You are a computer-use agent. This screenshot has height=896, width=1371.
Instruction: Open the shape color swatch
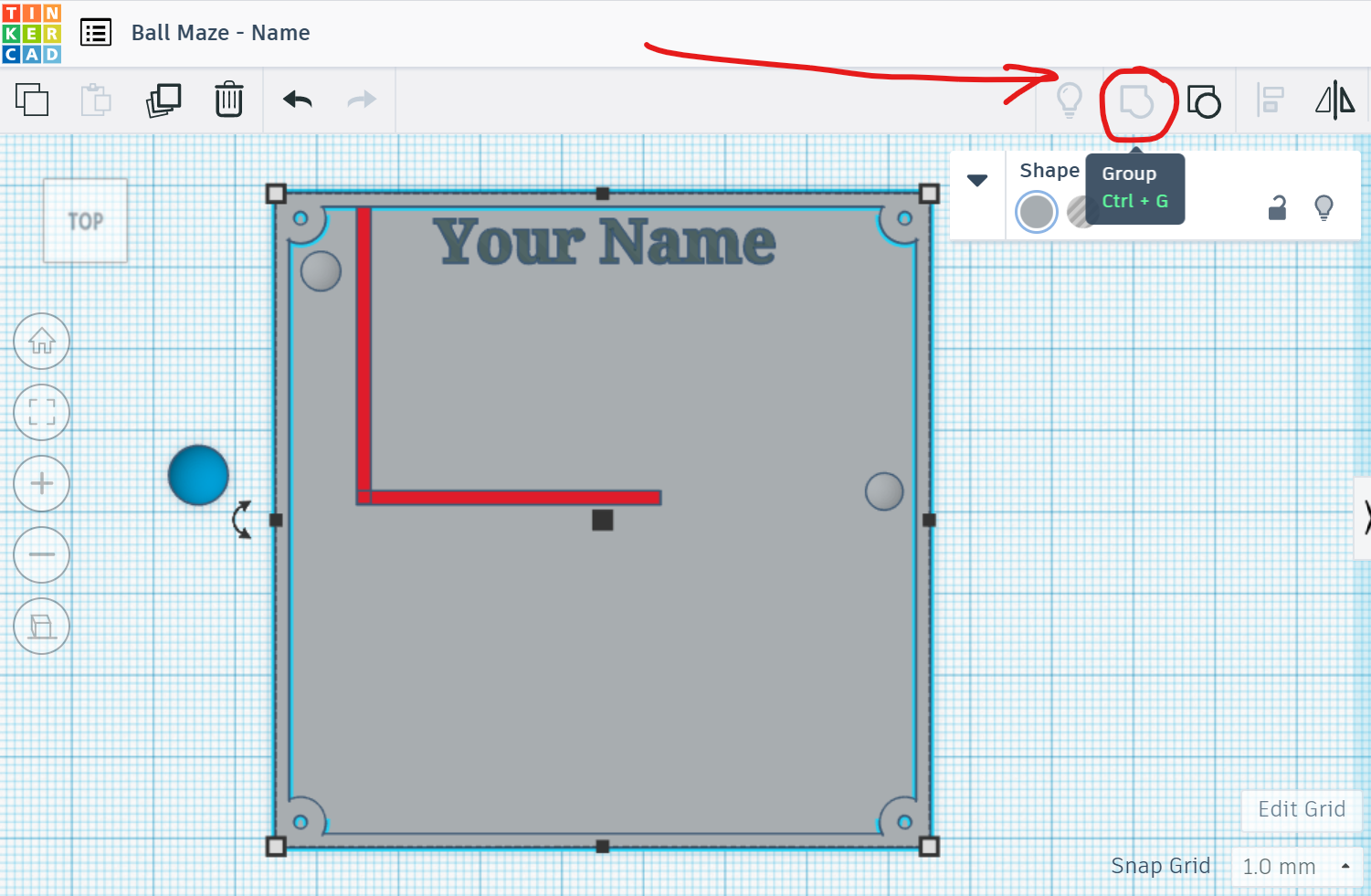pos(1036,211)
